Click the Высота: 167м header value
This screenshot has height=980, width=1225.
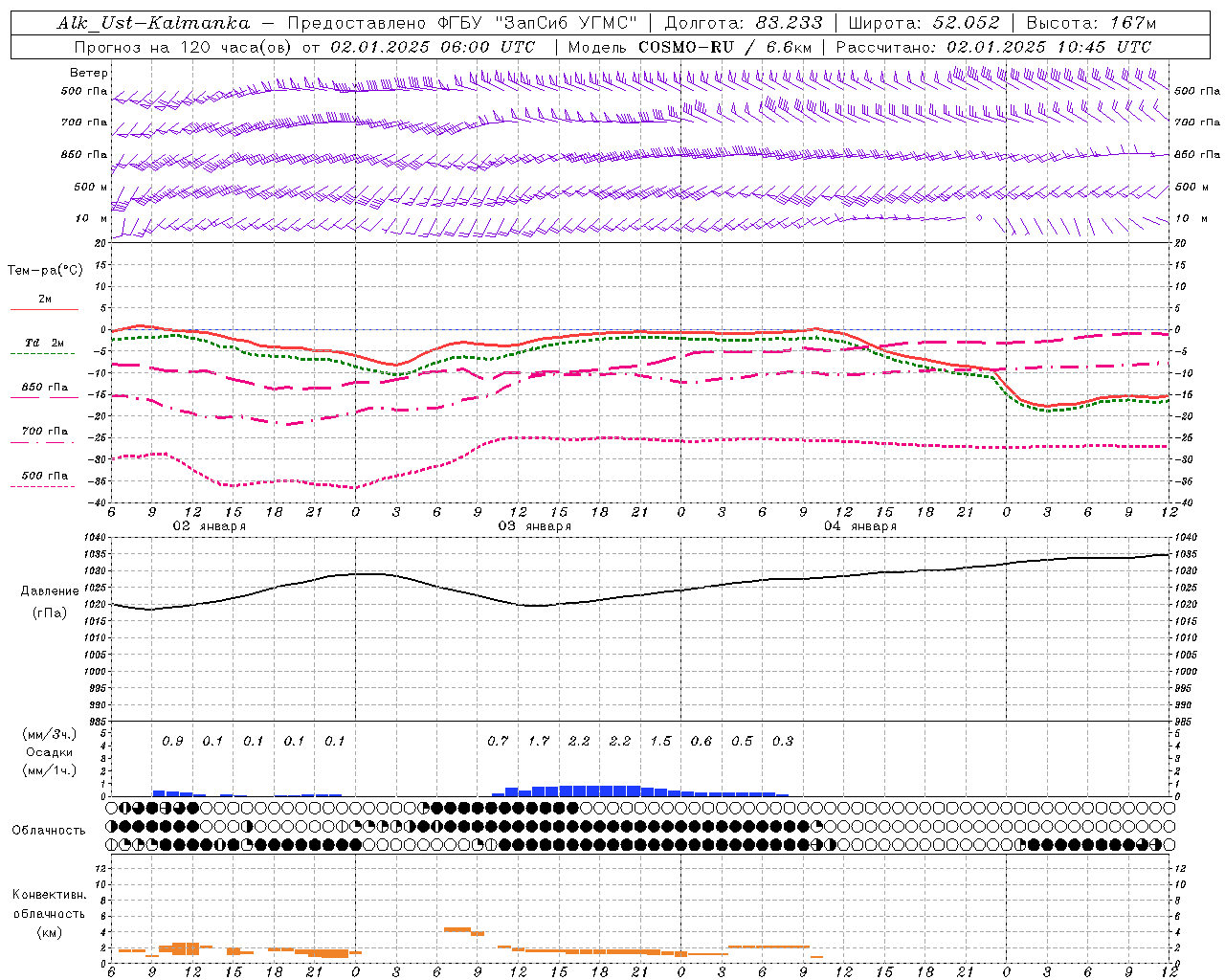click(x=1091, y=23)
